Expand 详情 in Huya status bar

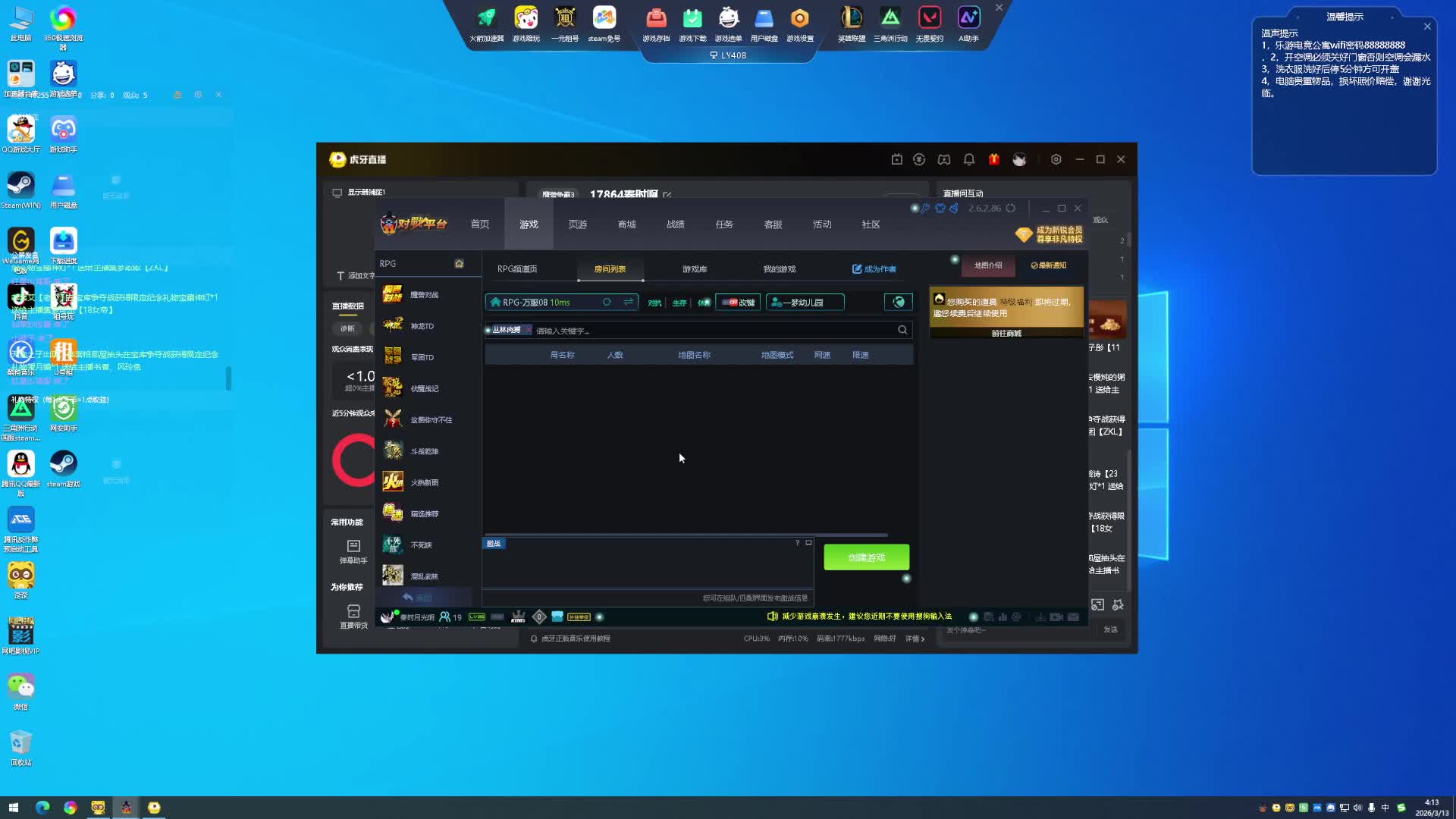click(x=915, y=639)
